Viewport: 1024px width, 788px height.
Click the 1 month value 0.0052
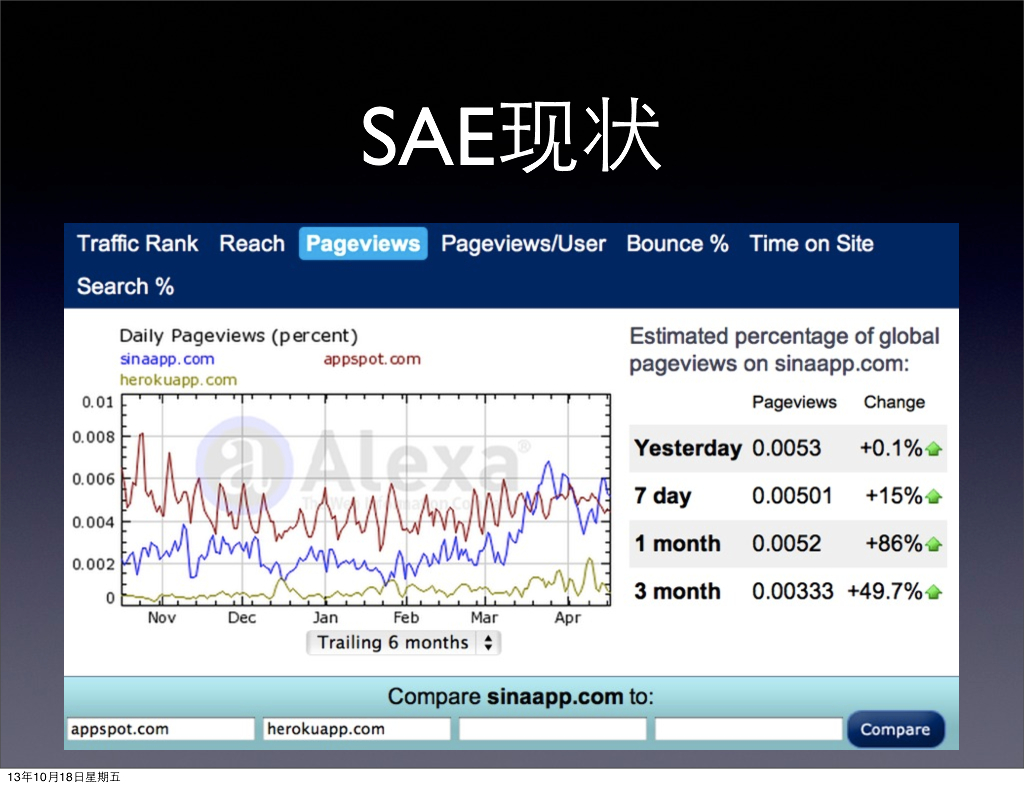(786, 543)
